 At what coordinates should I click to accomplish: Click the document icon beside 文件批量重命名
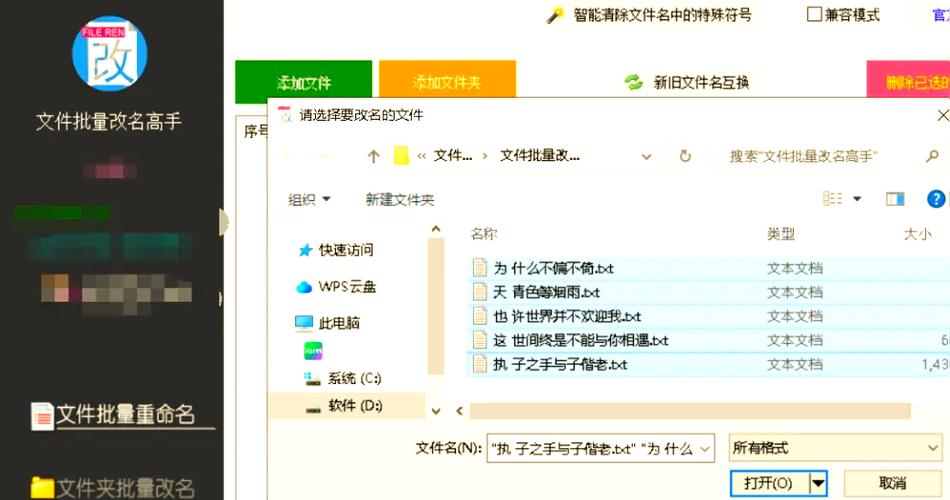42,416
